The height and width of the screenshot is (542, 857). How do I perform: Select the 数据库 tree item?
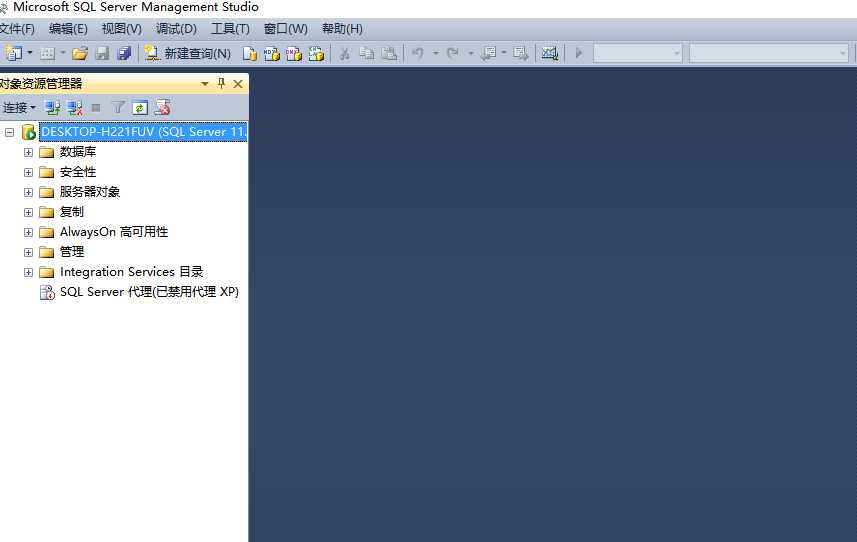click(x=78, y=151)
